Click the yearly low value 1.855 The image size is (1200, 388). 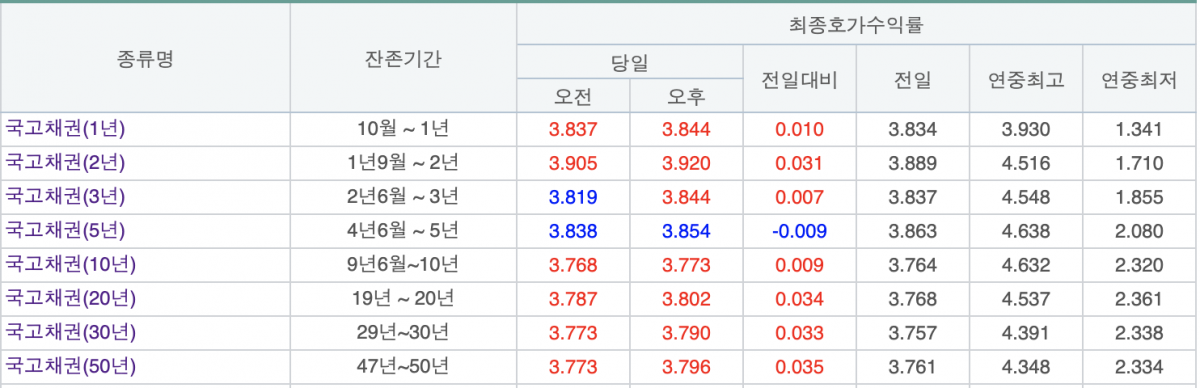[x=1139, y=196]
